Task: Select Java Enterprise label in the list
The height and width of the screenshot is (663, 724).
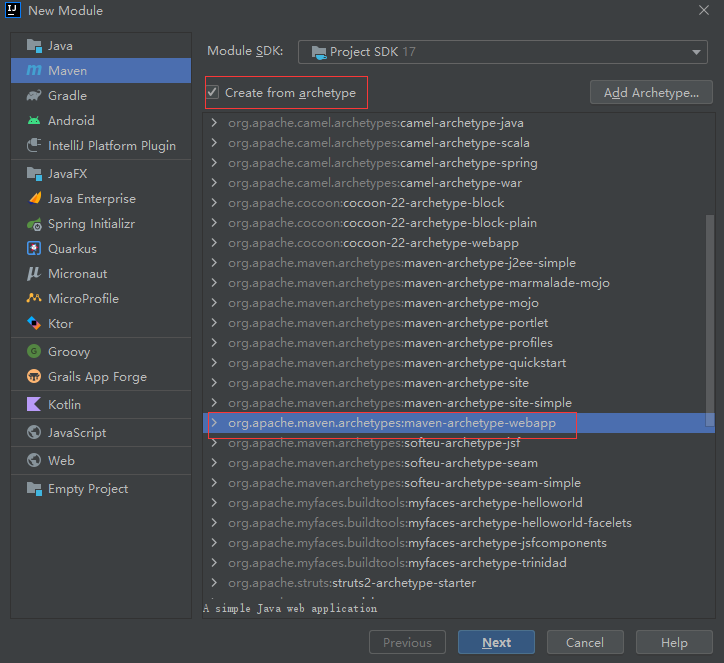Action: (92, 199)
